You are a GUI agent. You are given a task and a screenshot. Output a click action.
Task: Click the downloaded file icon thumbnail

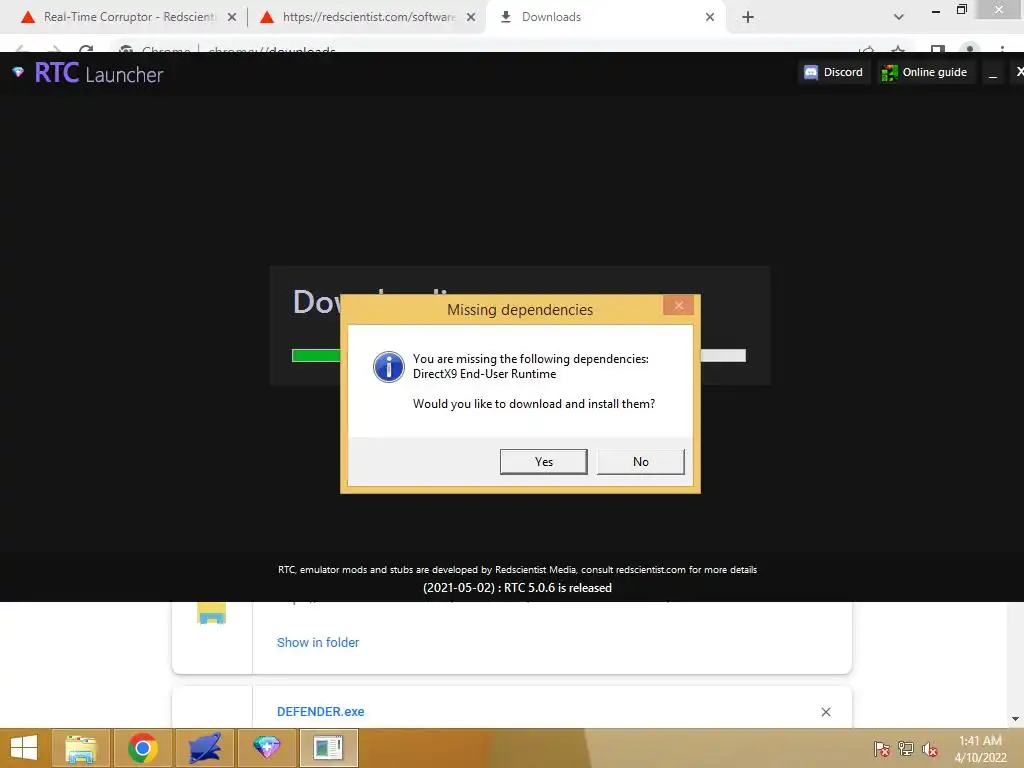click(x=212, y=614)
